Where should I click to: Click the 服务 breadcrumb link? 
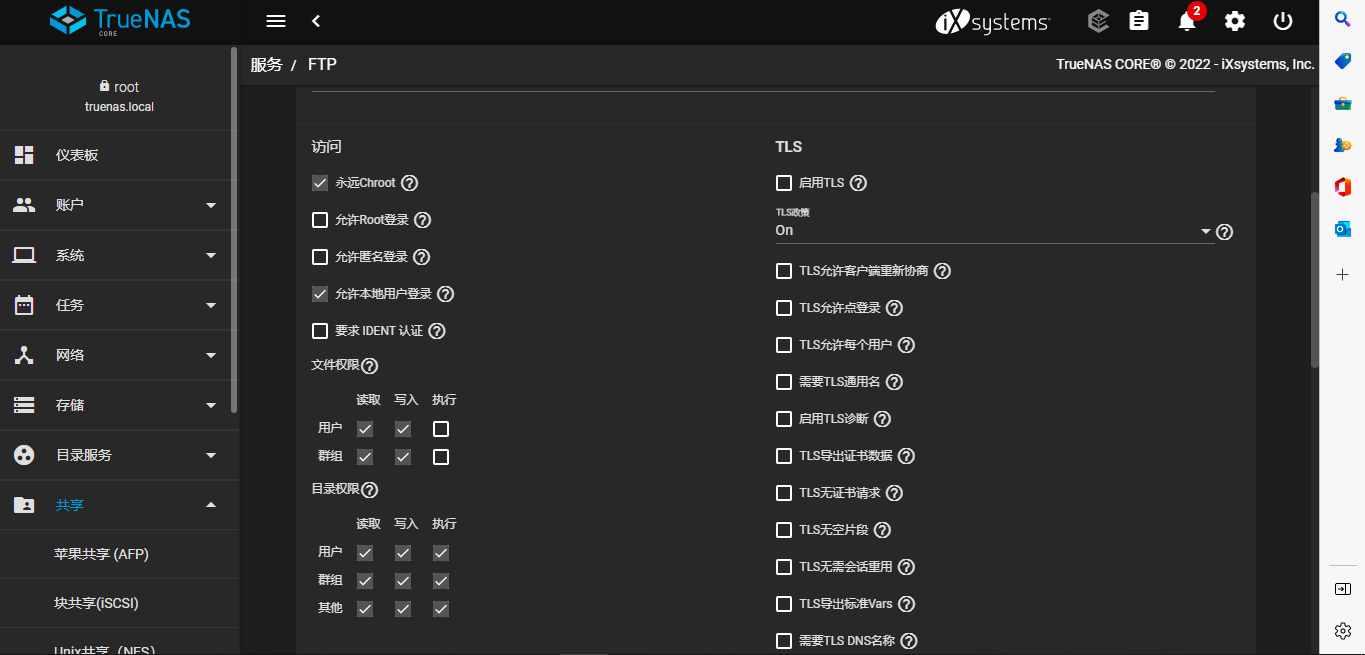[266, 65]
